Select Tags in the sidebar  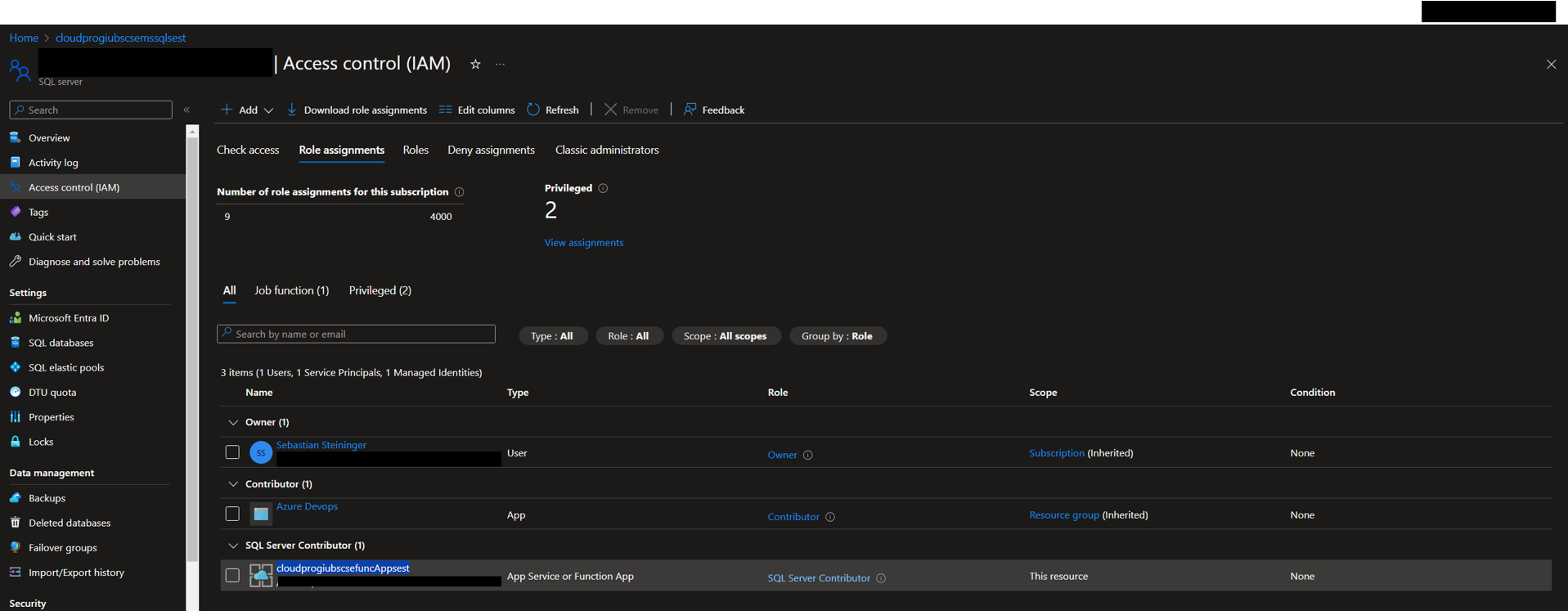[38, 212]
